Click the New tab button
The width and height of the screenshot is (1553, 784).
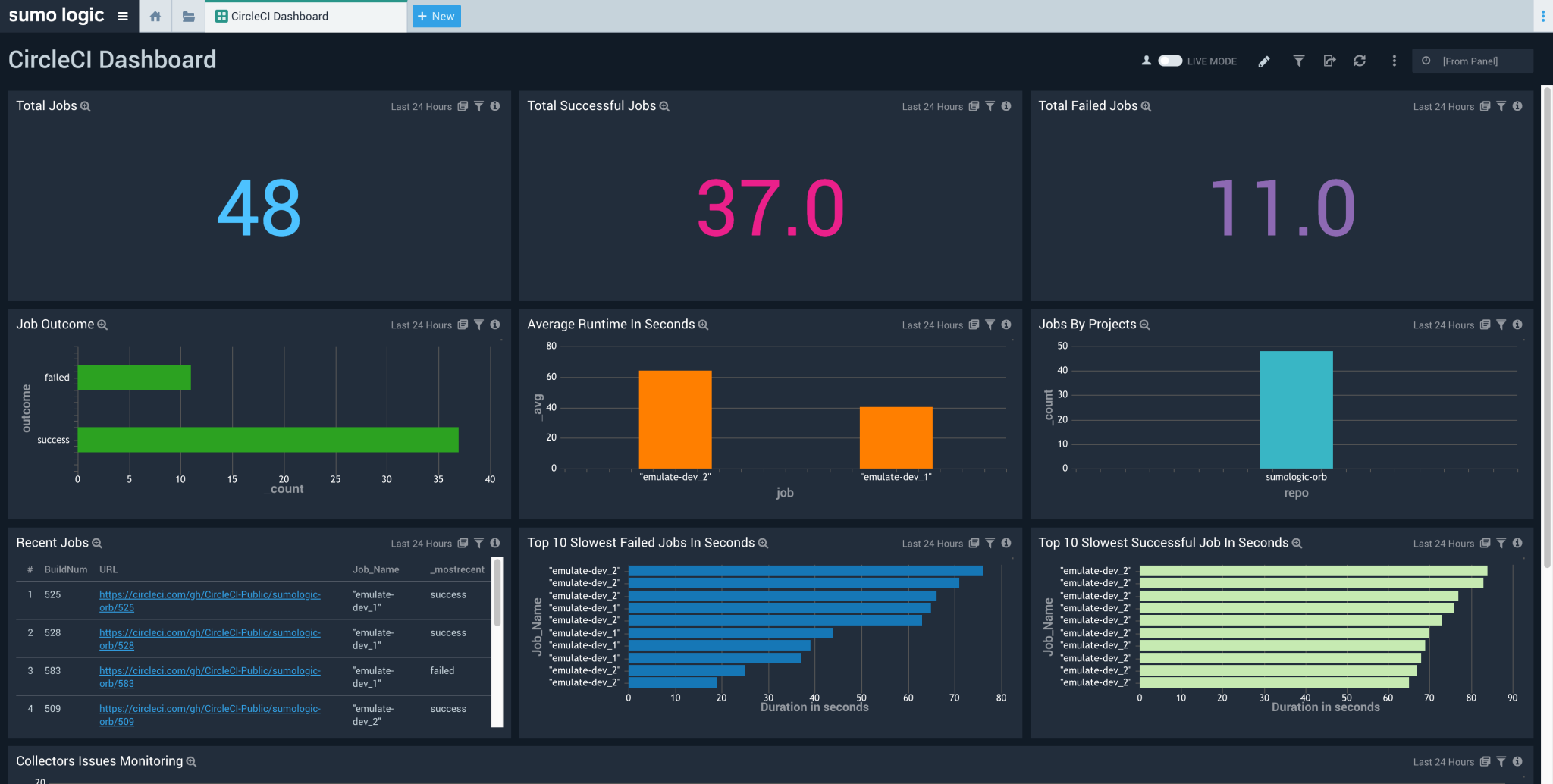pyautogui.click(x=436, y=16)
